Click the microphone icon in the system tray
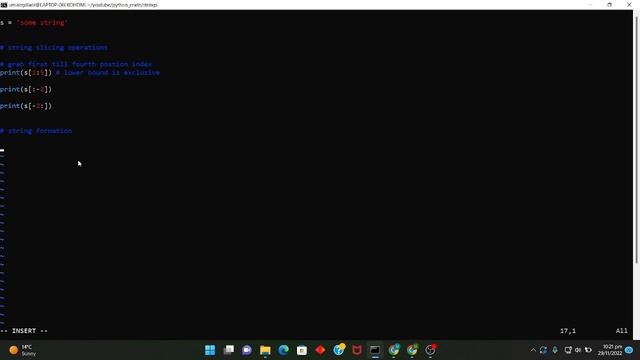The image size is (640, 360). 555,350
